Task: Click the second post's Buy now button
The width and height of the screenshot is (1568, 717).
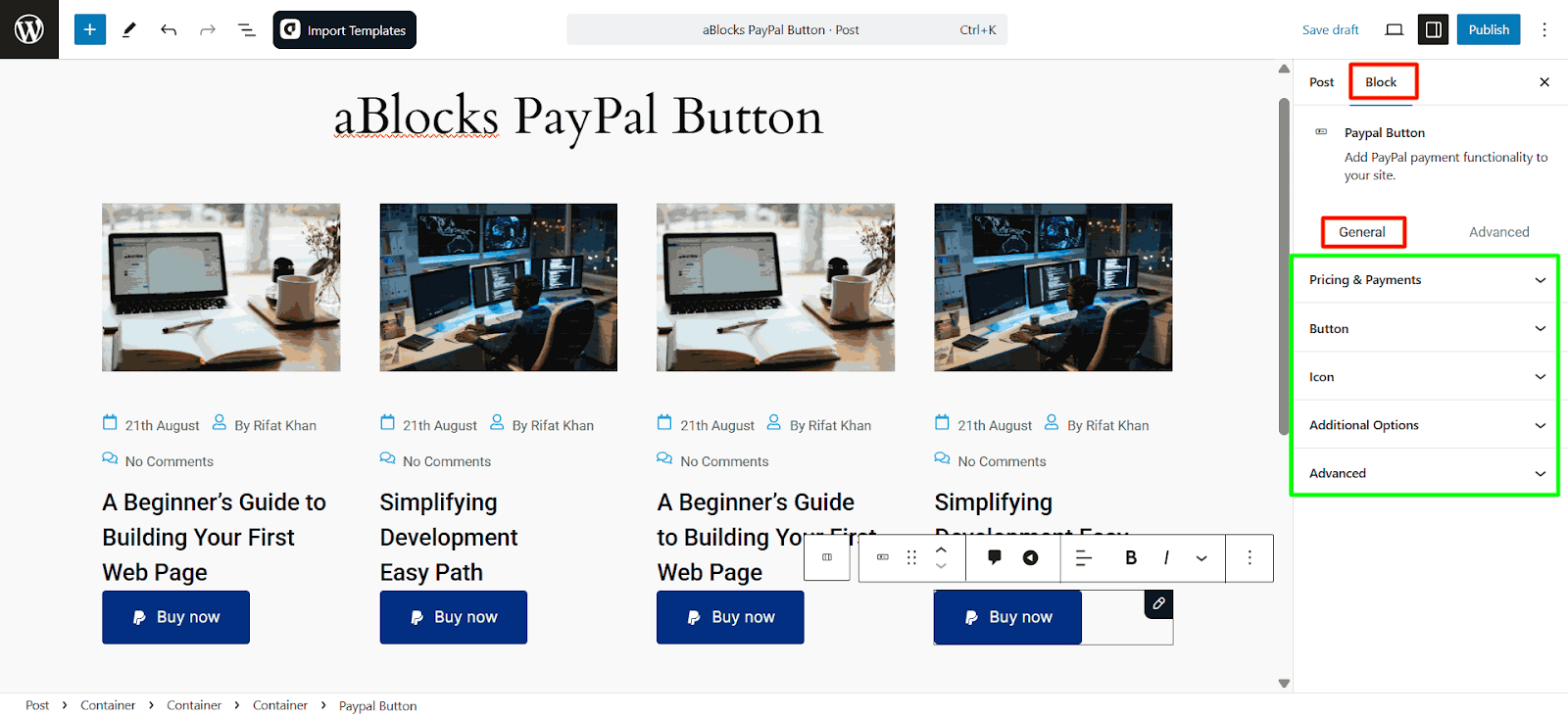Action: [x=454, y=617]
